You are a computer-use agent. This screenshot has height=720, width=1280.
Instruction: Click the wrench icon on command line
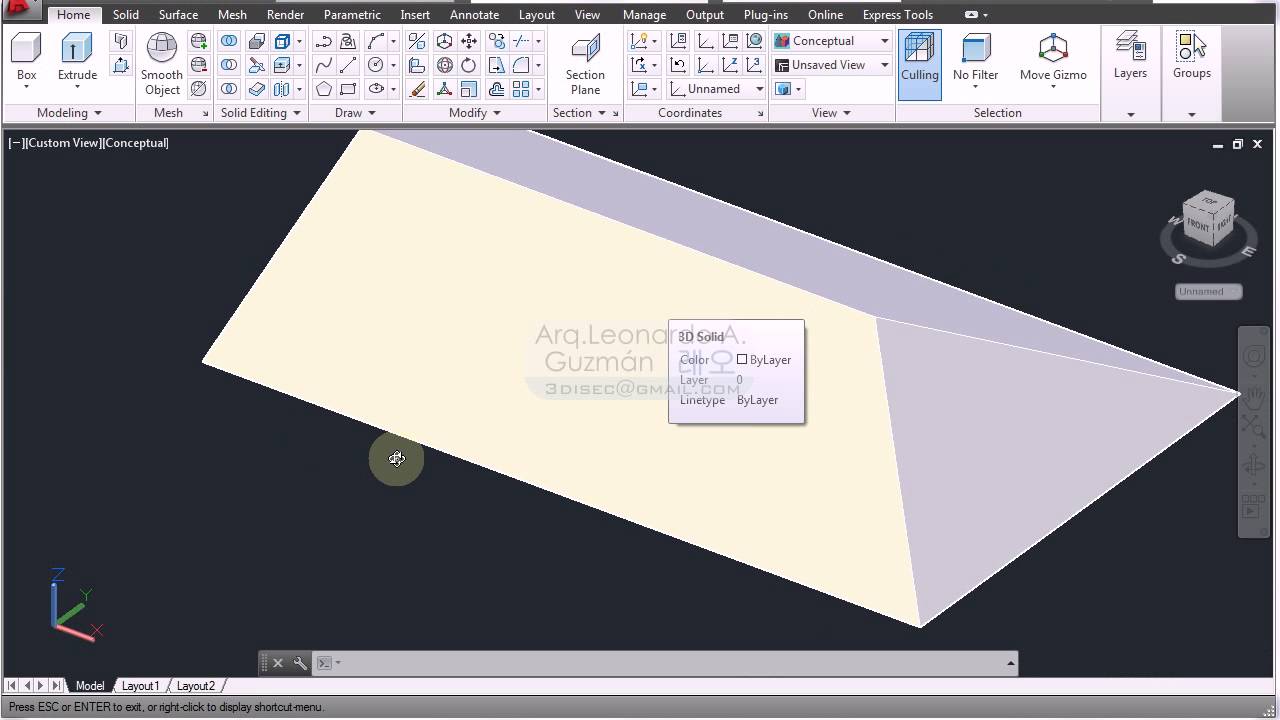click(300, 663)
